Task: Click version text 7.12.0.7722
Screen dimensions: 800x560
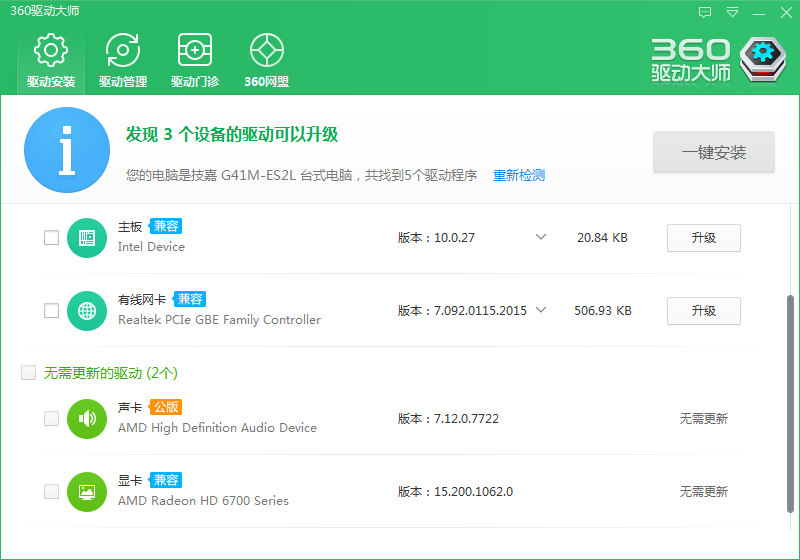Action: (466, 419)
